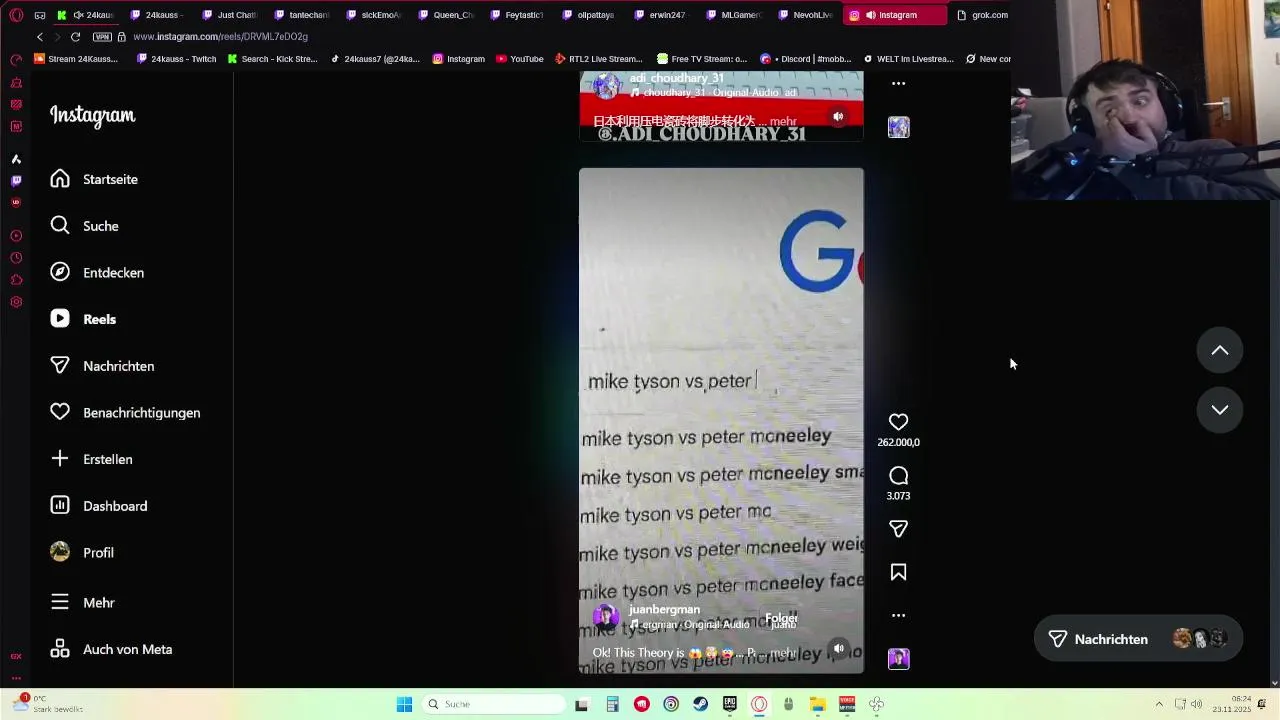Image resolution: width=1280 pixels, height=720 pixels.
Task: Open Benachrichtigungen heart icon
Action: click(x=60, y=412)
